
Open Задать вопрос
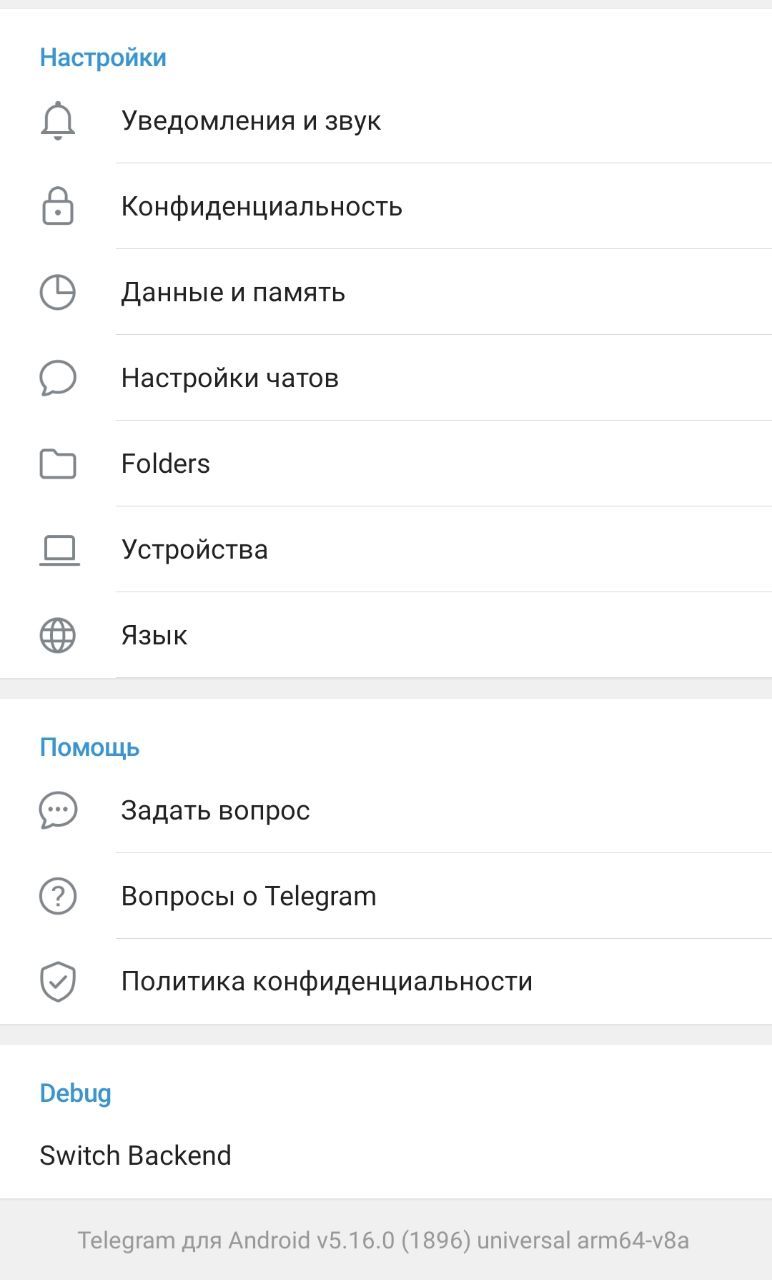tap(216, 810)
